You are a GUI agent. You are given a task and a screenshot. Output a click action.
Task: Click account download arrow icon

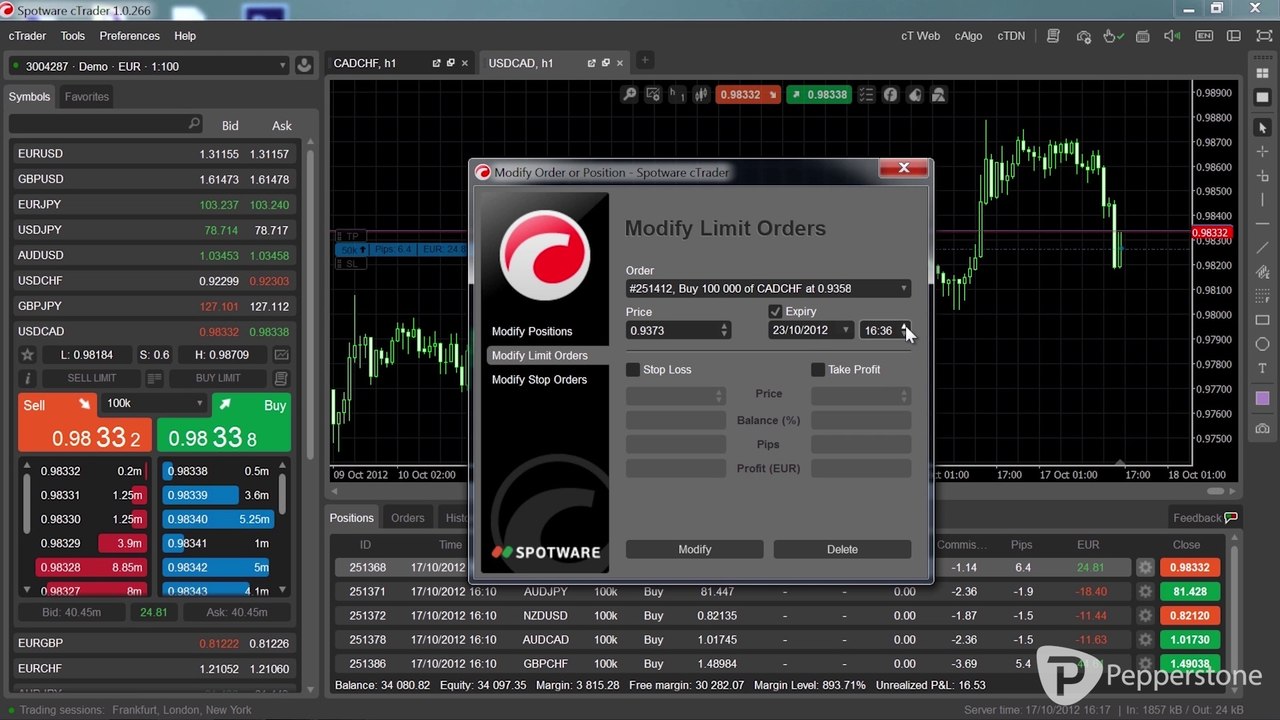[x=305, y=66]
